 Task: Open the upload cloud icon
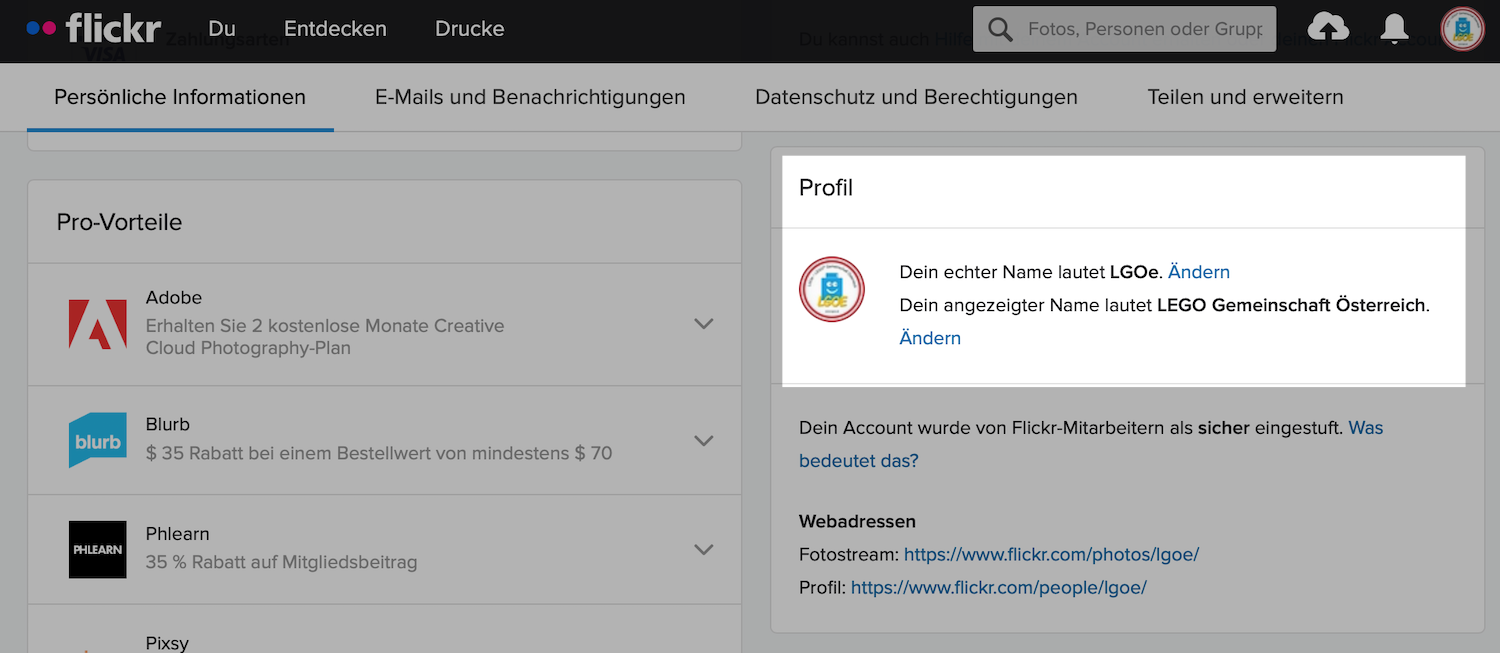point(1327,29)
